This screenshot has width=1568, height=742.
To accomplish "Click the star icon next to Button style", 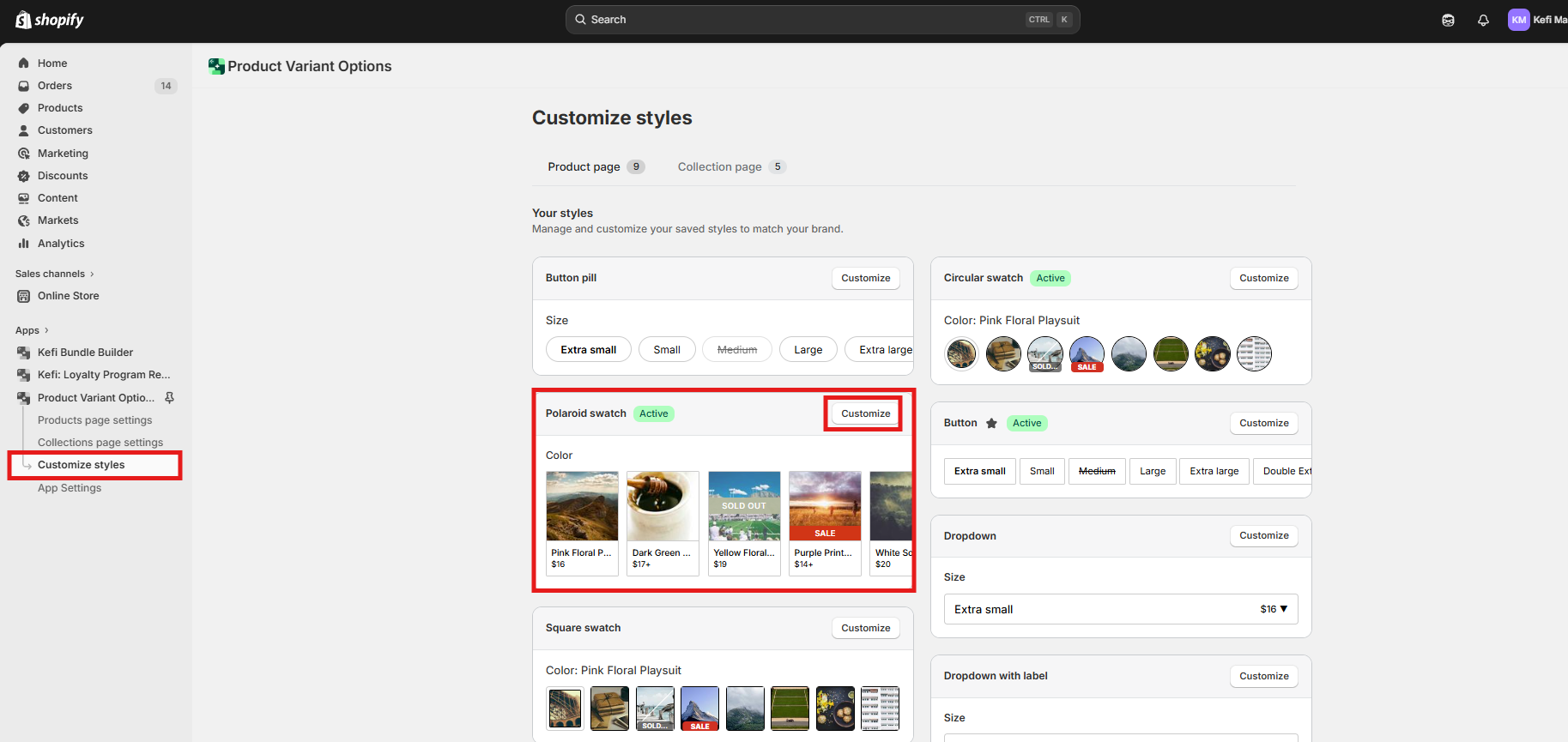I will (991, 423).
